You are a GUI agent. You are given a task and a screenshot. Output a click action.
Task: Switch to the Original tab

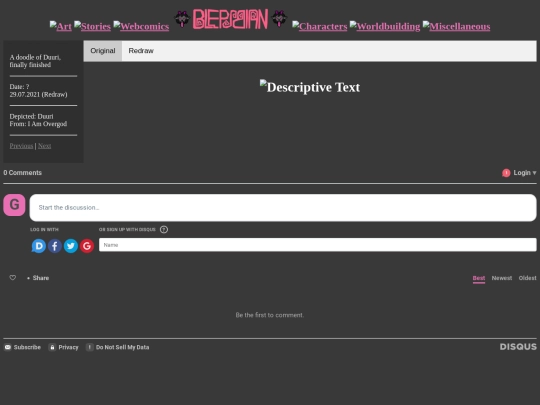point(103,51)
